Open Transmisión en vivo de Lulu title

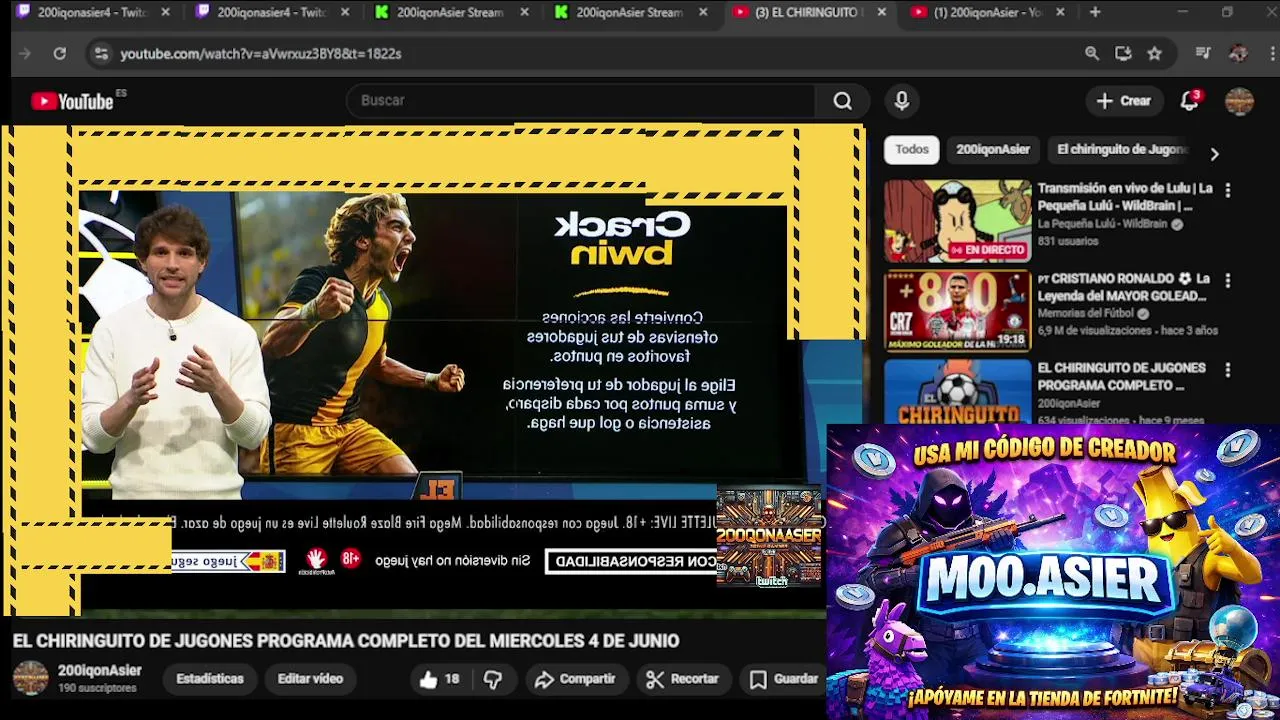[1125, 197]
